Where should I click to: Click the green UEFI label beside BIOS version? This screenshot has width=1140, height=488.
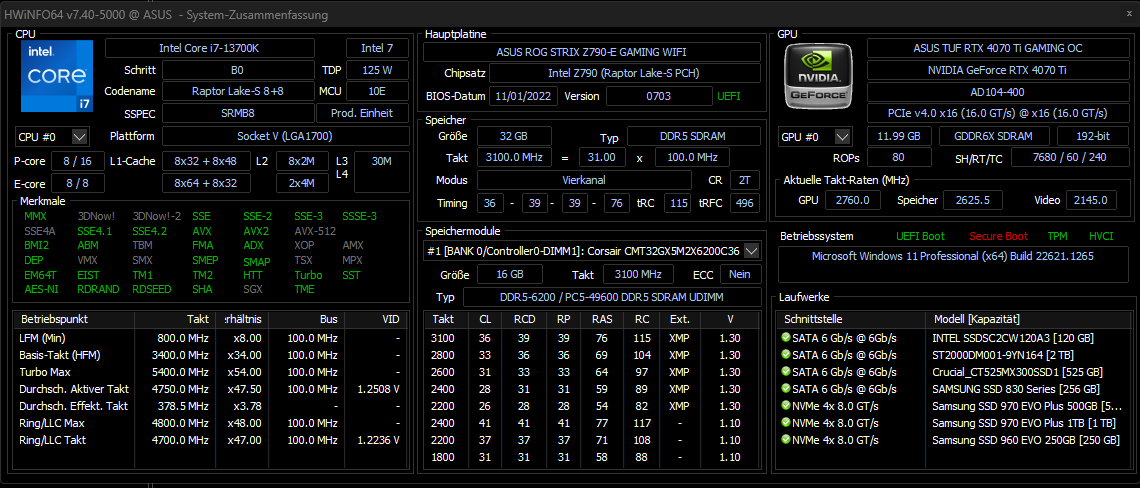coord(729,96)
